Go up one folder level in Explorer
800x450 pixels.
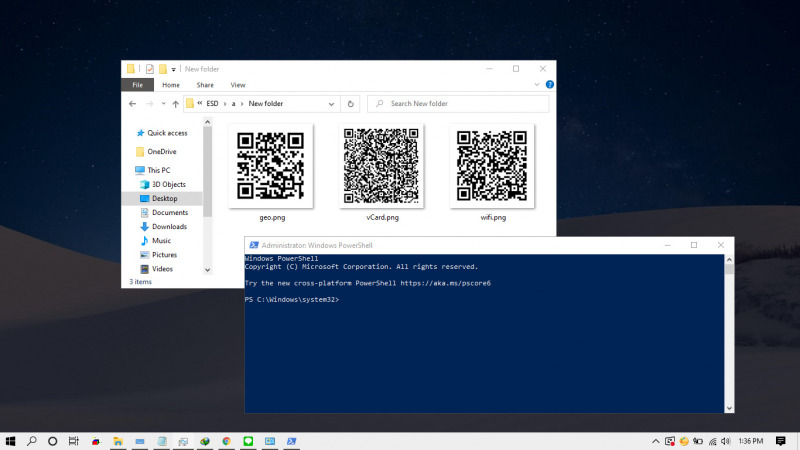coord(176,104)
